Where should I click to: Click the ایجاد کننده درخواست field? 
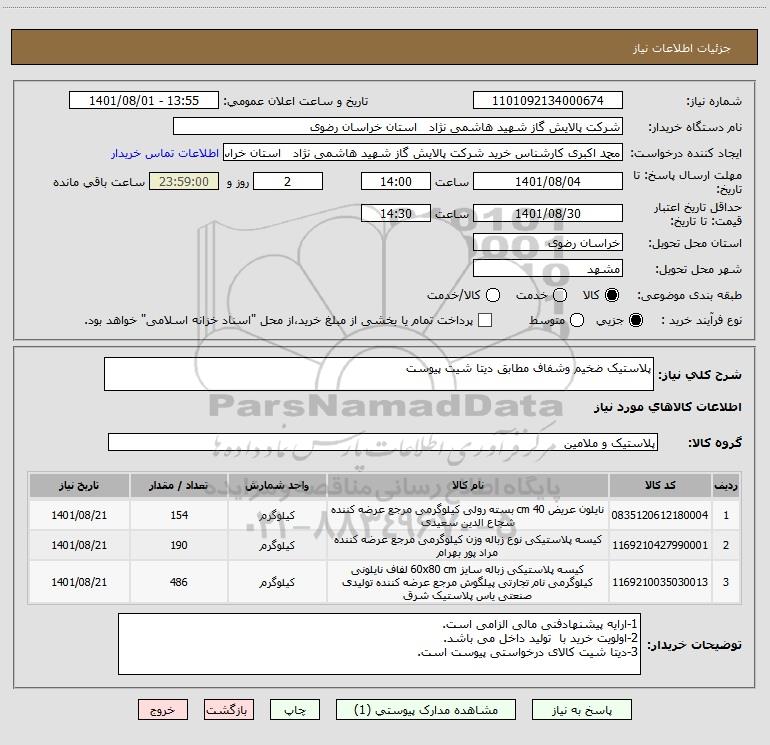click(423, 153)
